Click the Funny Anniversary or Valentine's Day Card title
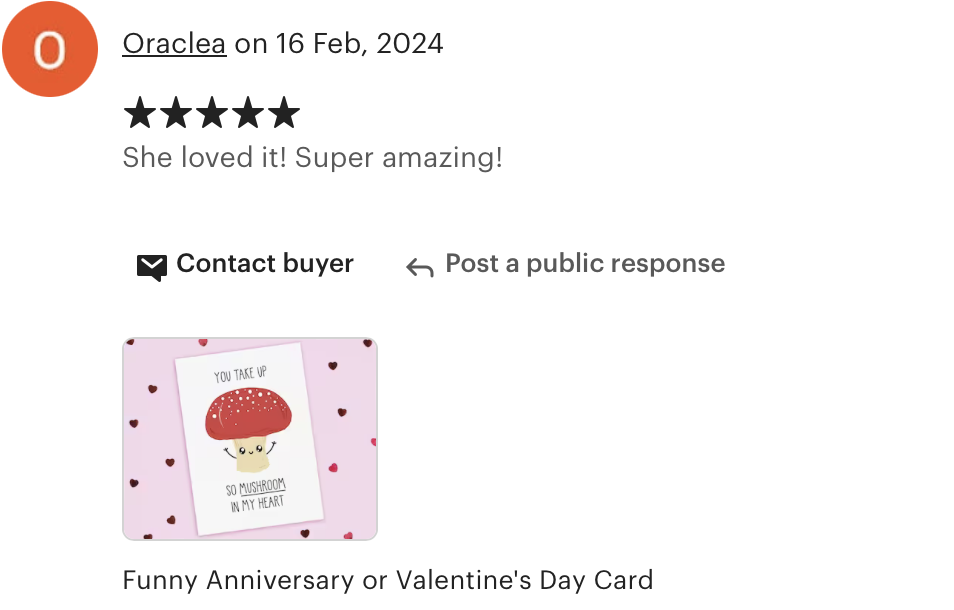This screenshot has width=954, height=610. click(388, 580)
